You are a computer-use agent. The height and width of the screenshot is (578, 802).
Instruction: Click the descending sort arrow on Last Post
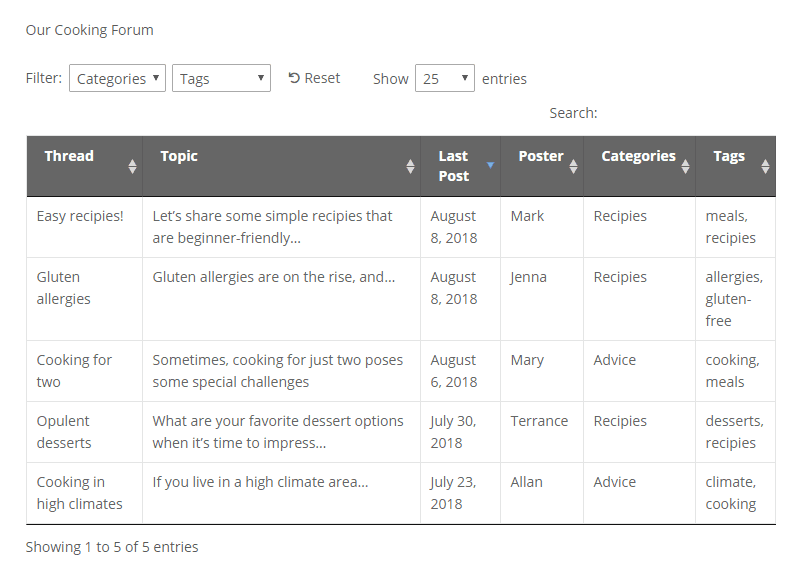[x=490, y=162]
